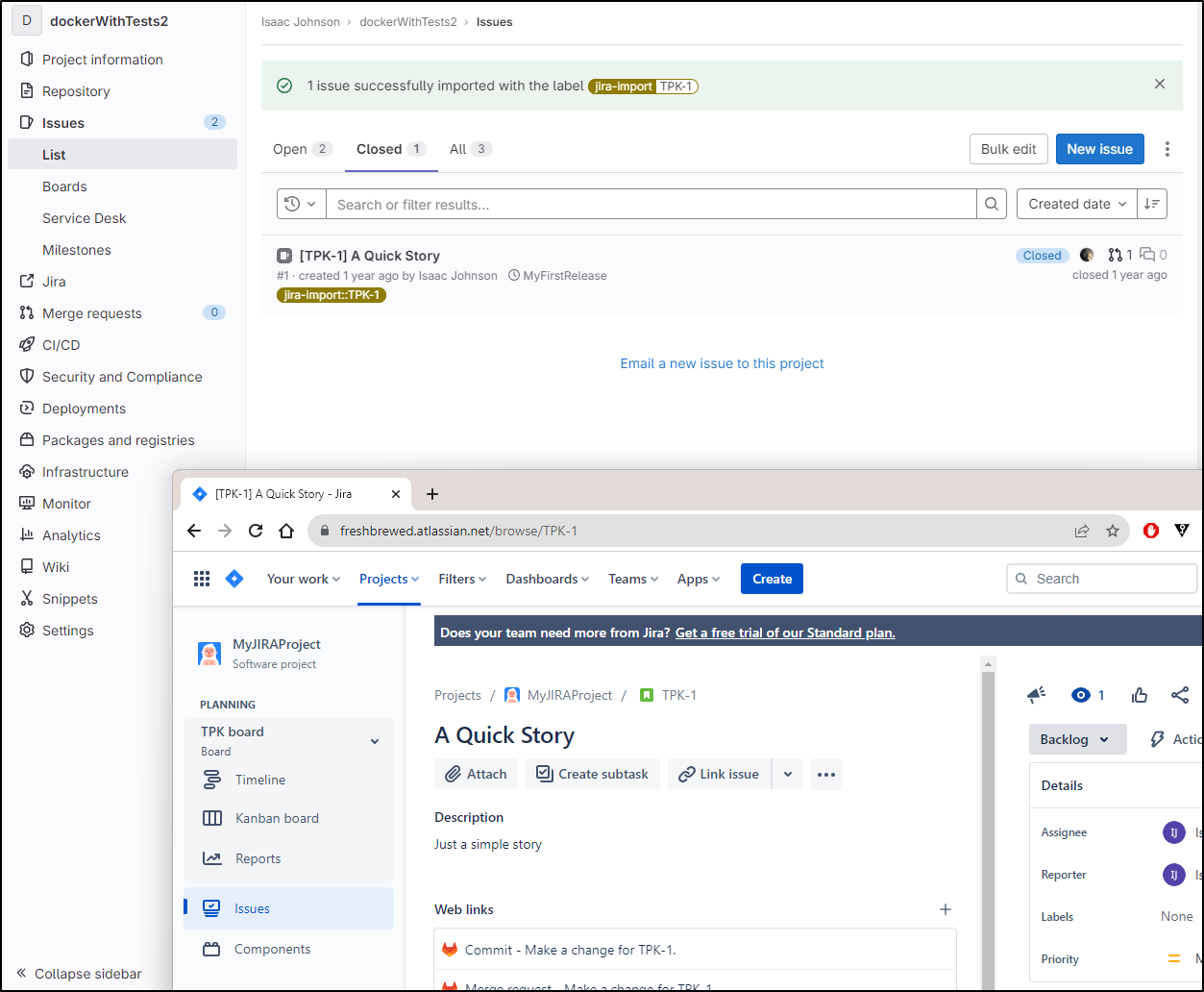
Task: Open Jira in the GitLab sidebar
Action: 122,282
